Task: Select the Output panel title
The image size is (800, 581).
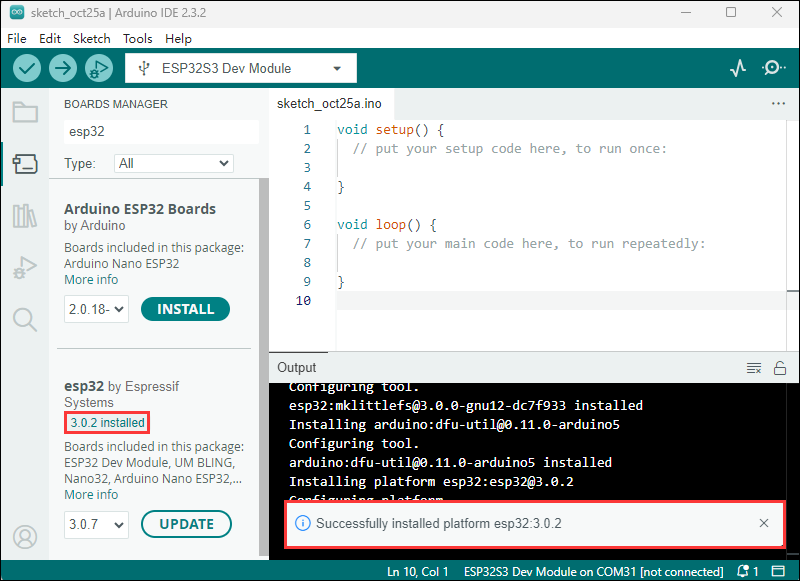Action: [296, 367]
